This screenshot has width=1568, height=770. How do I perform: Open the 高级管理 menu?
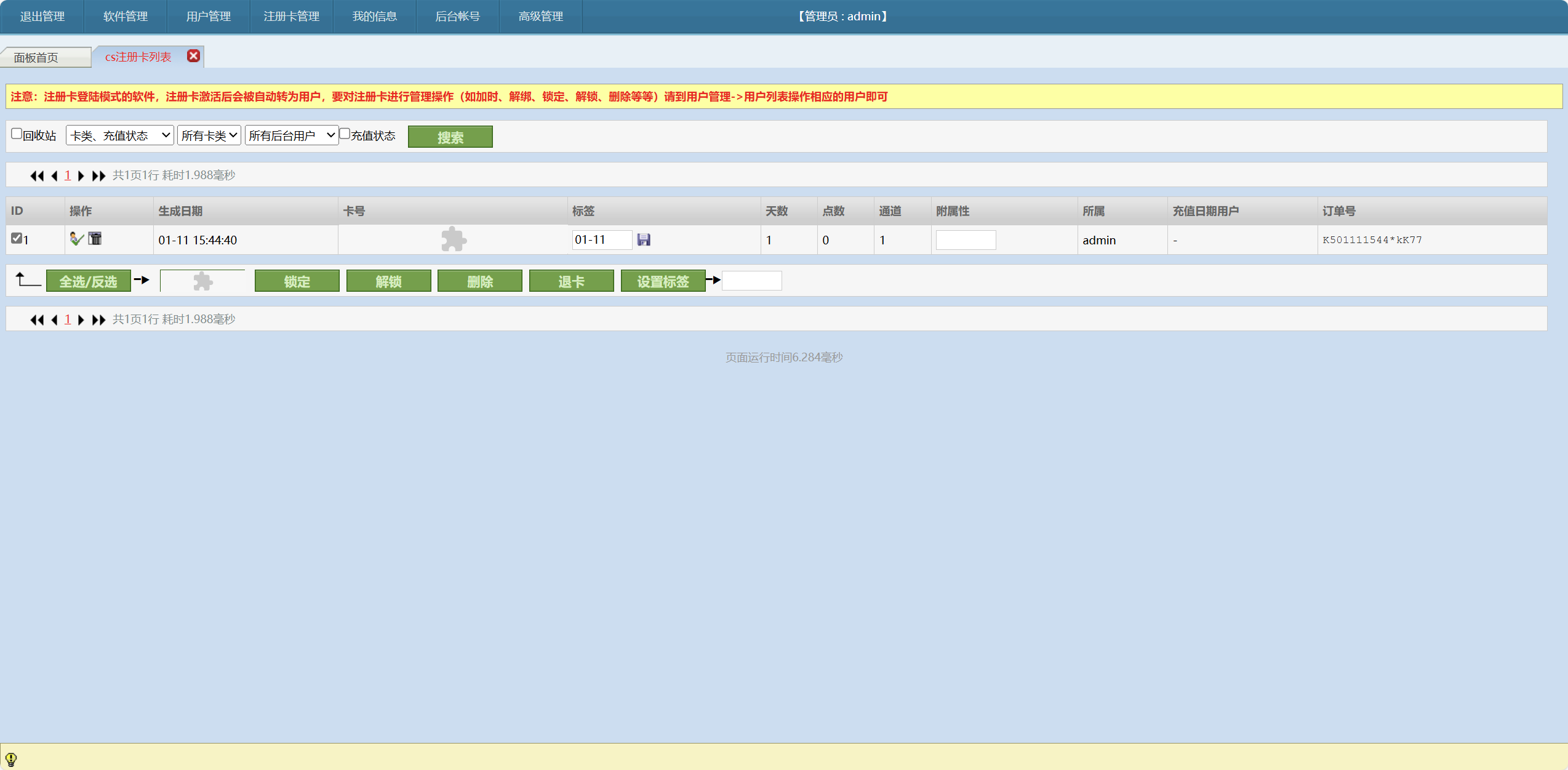click(x=541, y=17)
